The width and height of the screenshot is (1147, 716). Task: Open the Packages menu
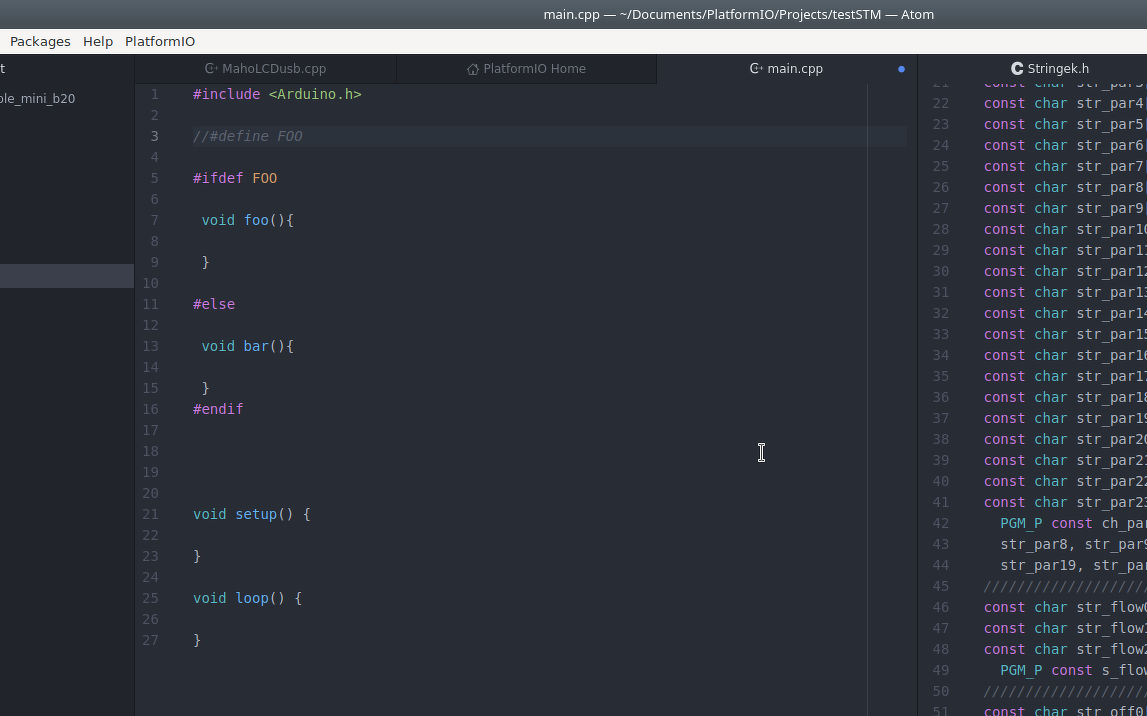pos(40,41)
